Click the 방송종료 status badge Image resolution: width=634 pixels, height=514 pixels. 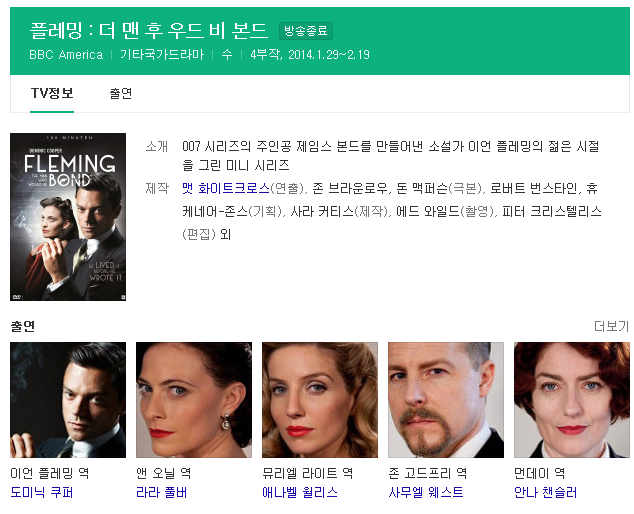[x=306, y=31]
